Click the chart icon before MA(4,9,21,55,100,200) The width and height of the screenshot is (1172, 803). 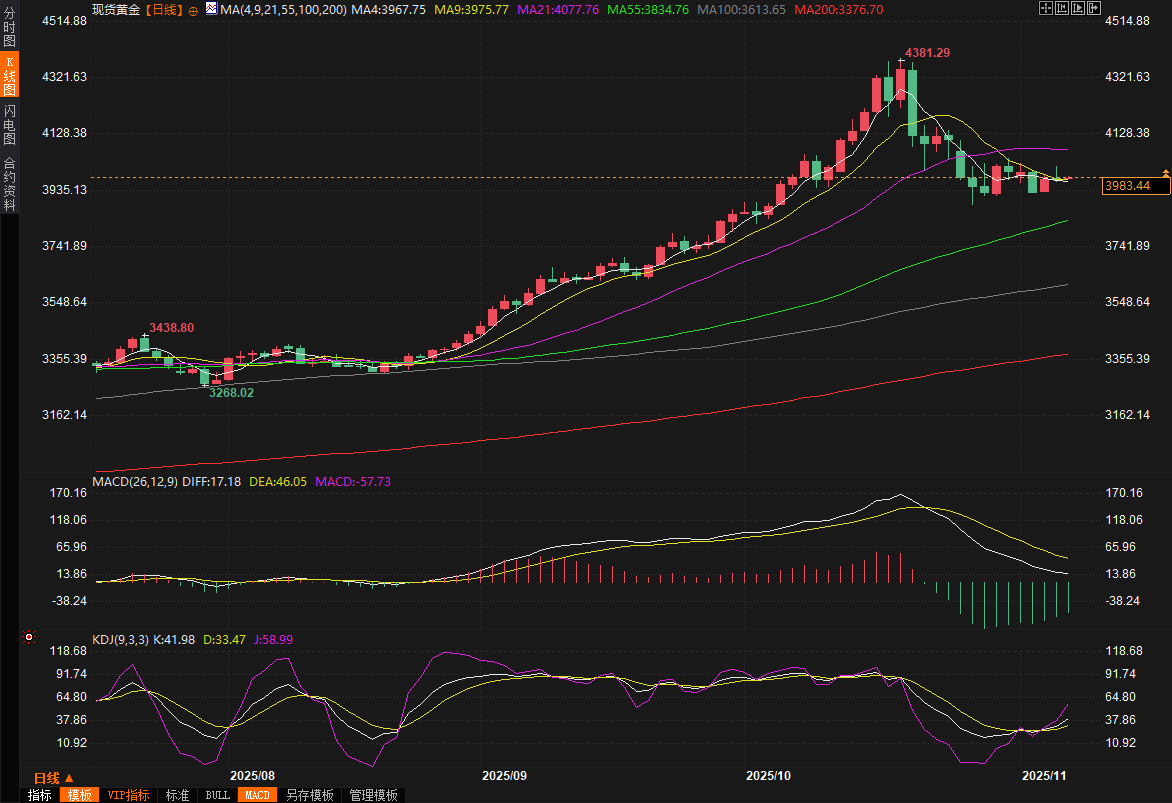211,9
